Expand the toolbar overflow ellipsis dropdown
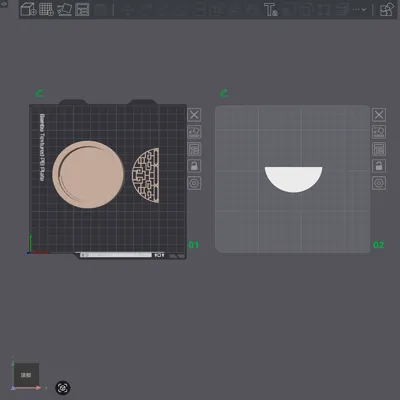 tap(359, 10)
